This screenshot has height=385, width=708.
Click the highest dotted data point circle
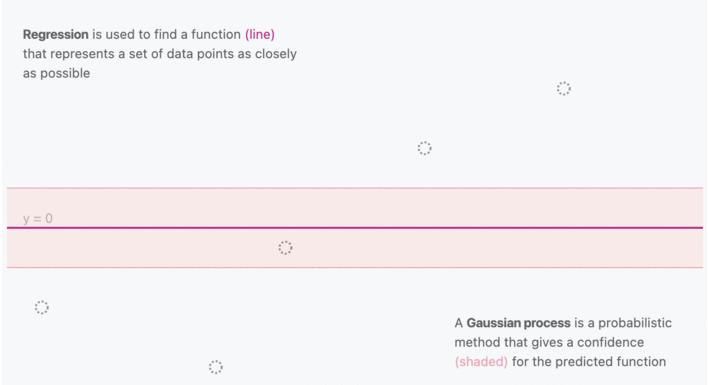(x=564, y=88)
